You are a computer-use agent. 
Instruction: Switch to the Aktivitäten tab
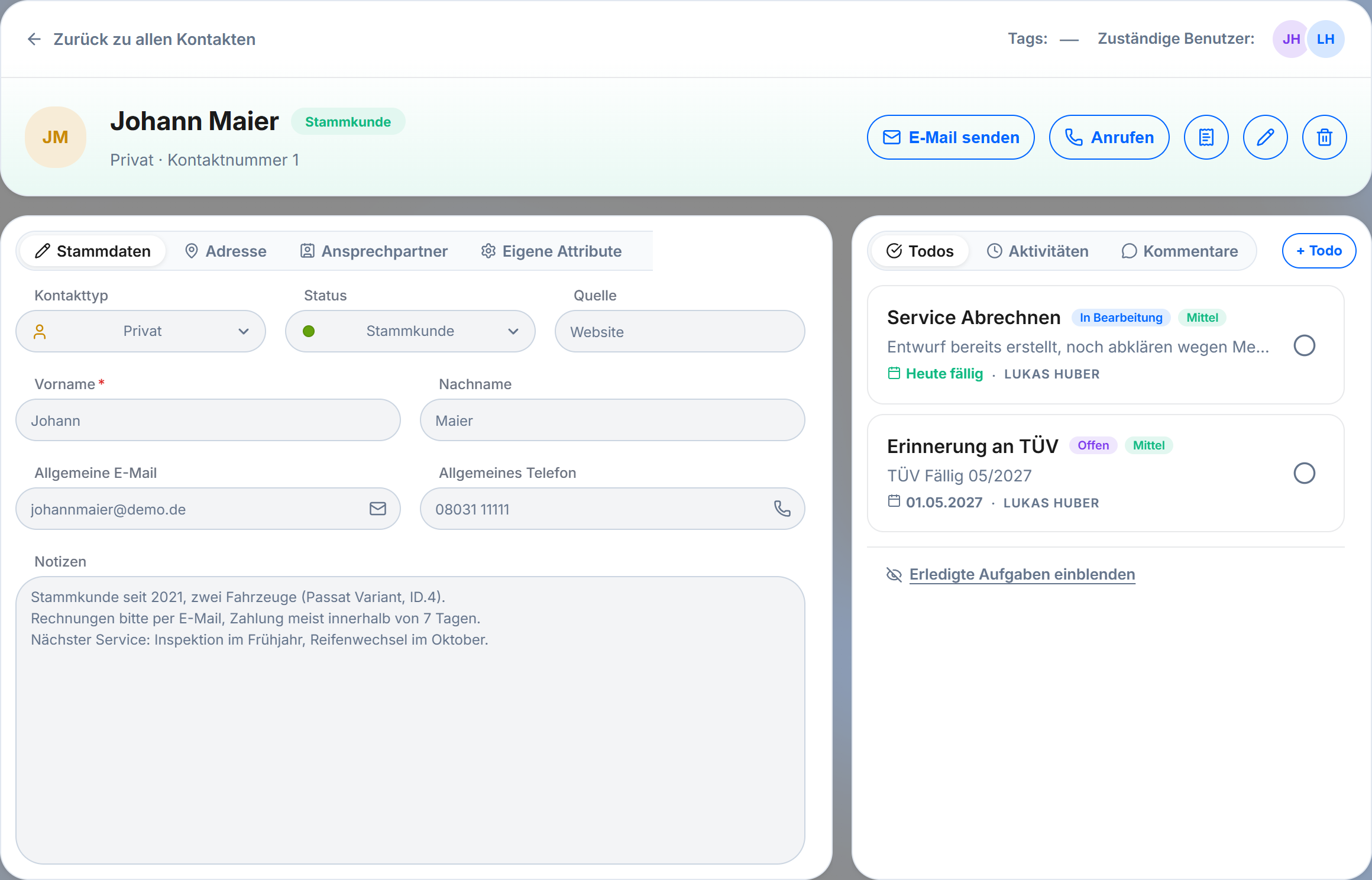[1038, 251]
